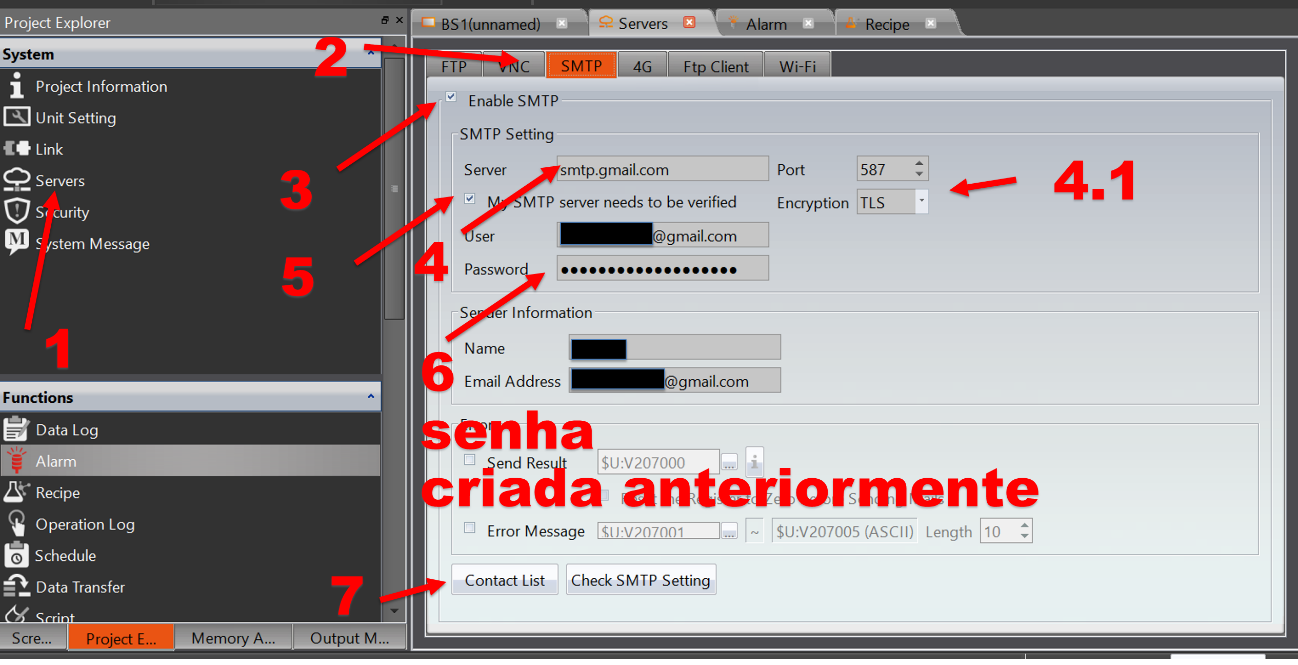
Task: Pin the Project Explorer panel
Action: coord(385,20)
